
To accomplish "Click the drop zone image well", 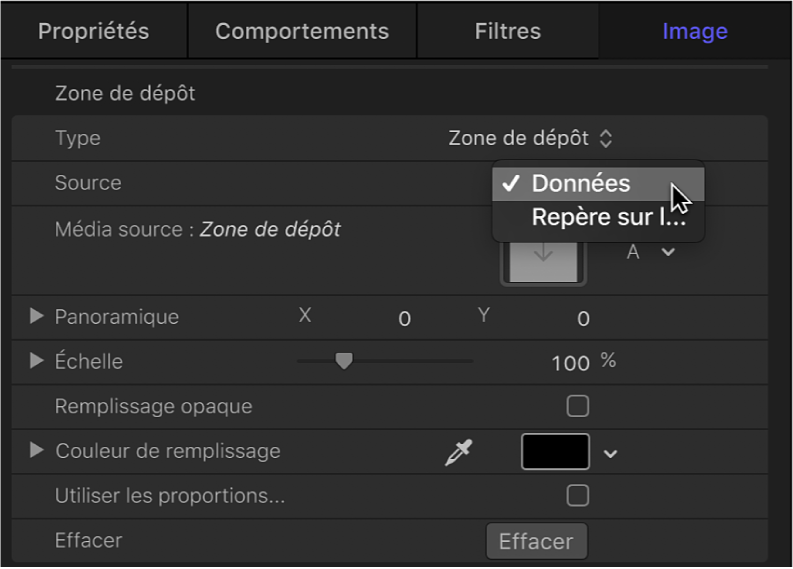I will pos(543,261).
